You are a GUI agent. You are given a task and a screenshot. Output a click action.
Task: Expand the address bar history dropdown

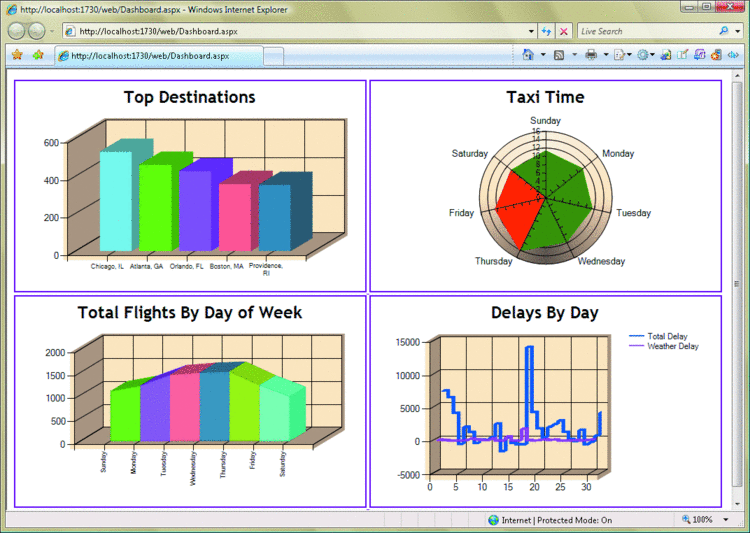(x=531, y=32)
